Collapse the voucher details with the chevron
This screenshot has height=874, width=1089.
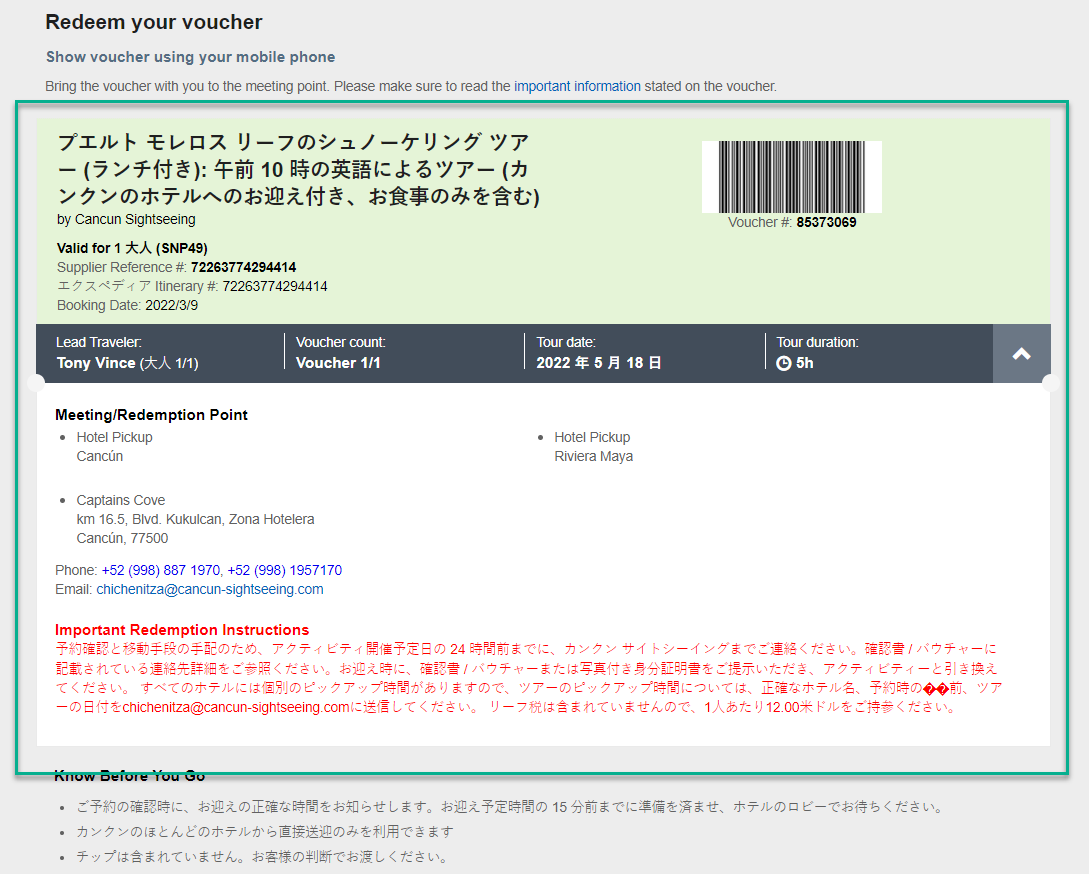(1021, 354)
